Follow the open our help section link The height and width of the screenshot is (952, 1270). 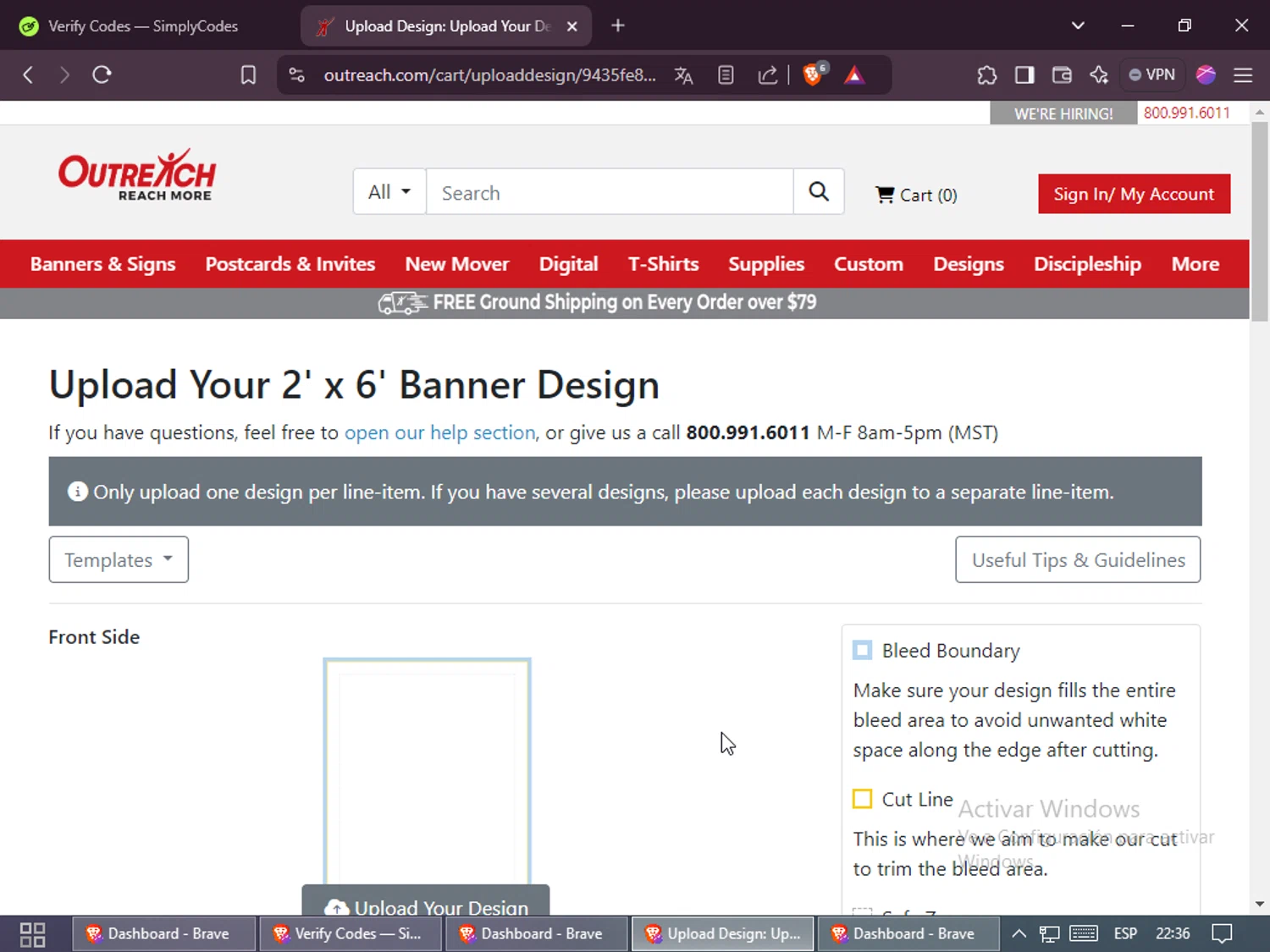[440, 432]
